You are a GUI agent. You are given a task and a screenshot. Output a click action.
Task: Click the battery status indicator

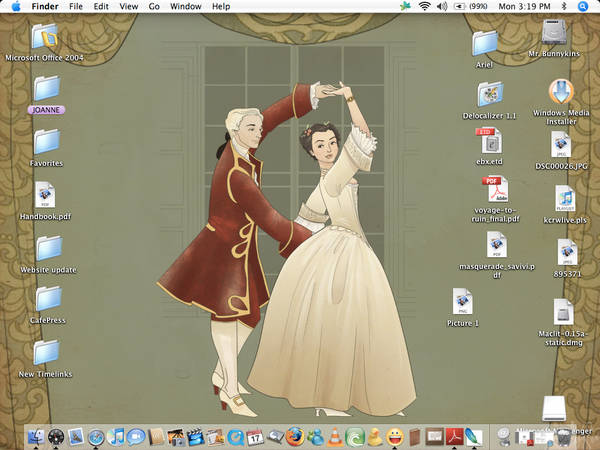(470, 7)
